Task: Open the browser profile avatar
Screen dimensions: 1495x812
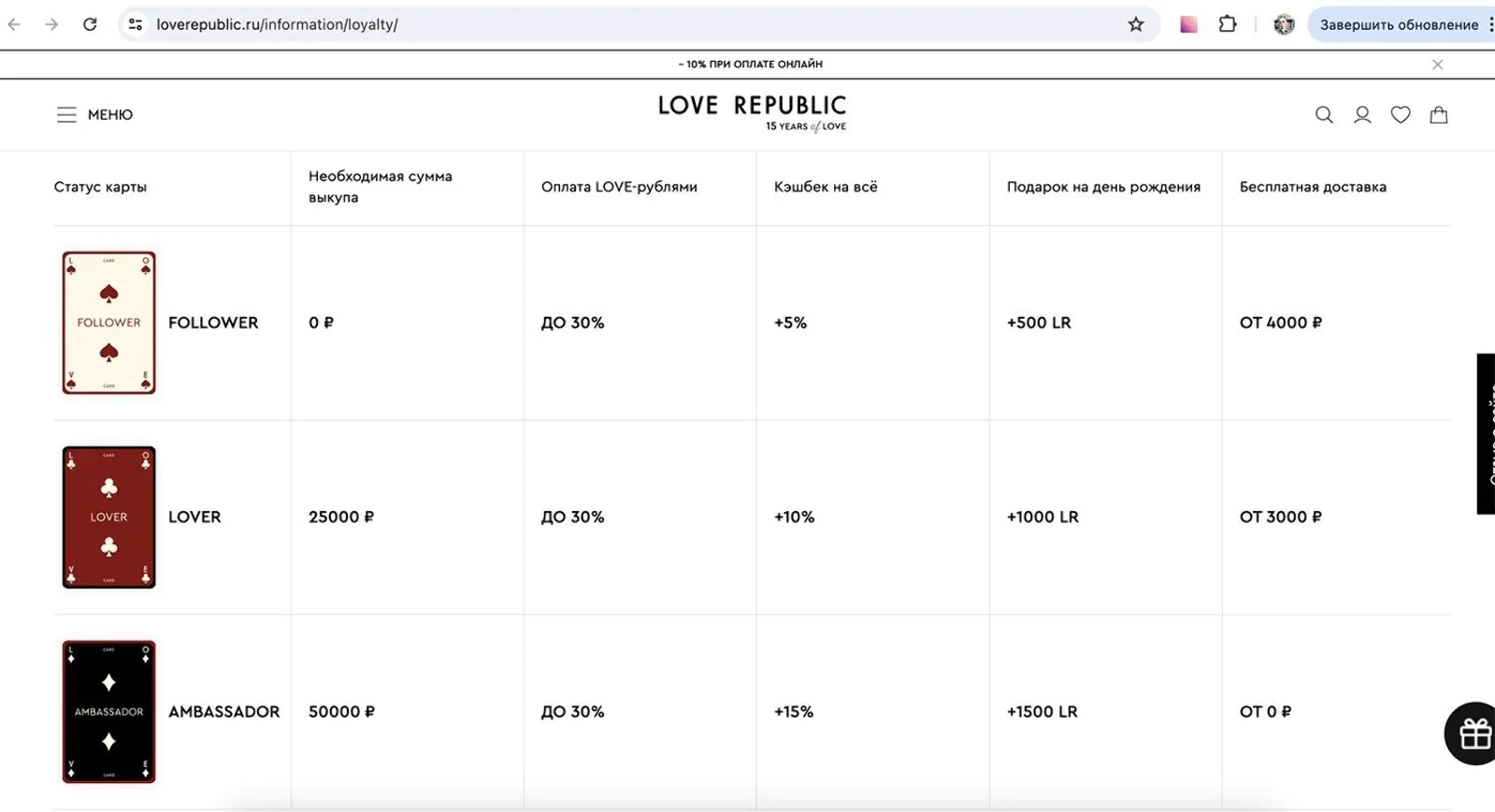Action: click(x=1284, y=24)
